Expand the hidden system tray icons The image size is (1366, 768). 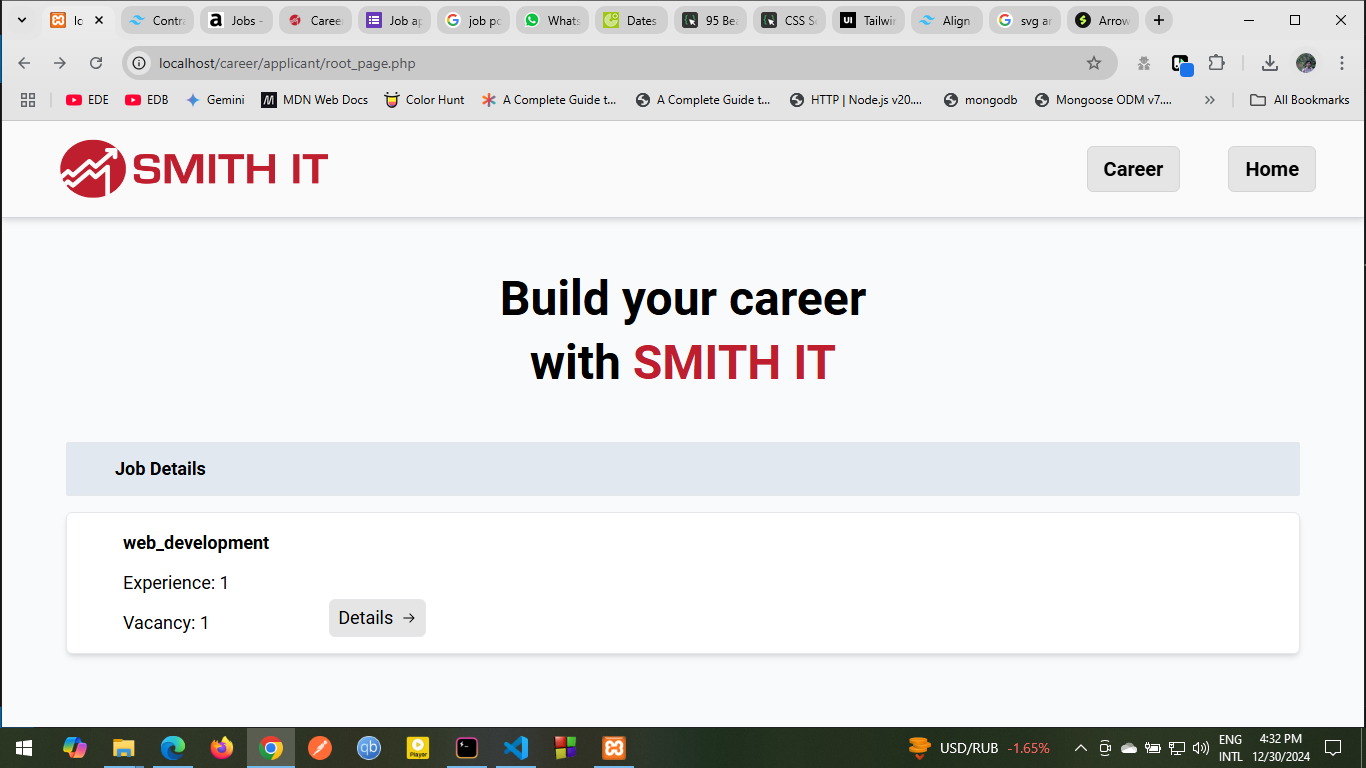[1080, 748]
